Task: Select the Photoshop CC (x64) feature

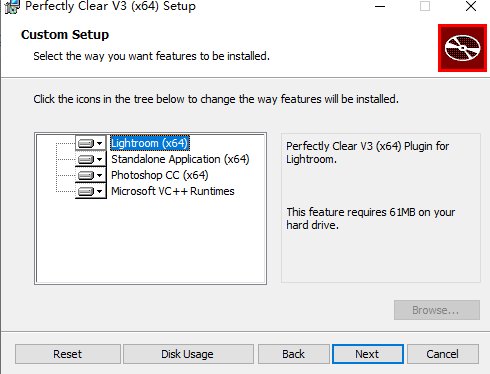Action: pos(160,175)
